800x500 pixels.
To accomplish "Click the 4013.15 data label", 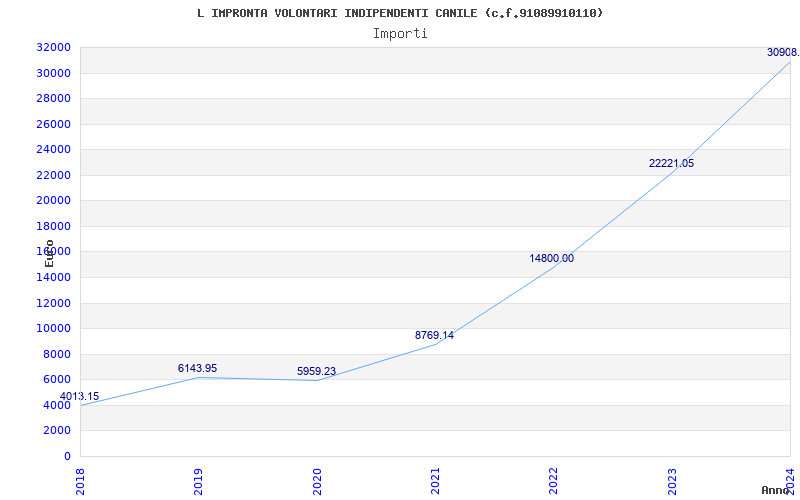I will point(79,396).
